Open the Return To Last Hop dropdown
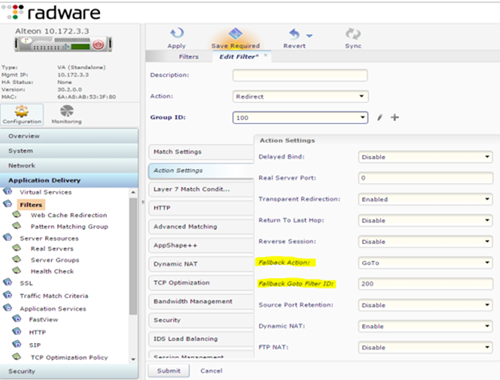 425,220
